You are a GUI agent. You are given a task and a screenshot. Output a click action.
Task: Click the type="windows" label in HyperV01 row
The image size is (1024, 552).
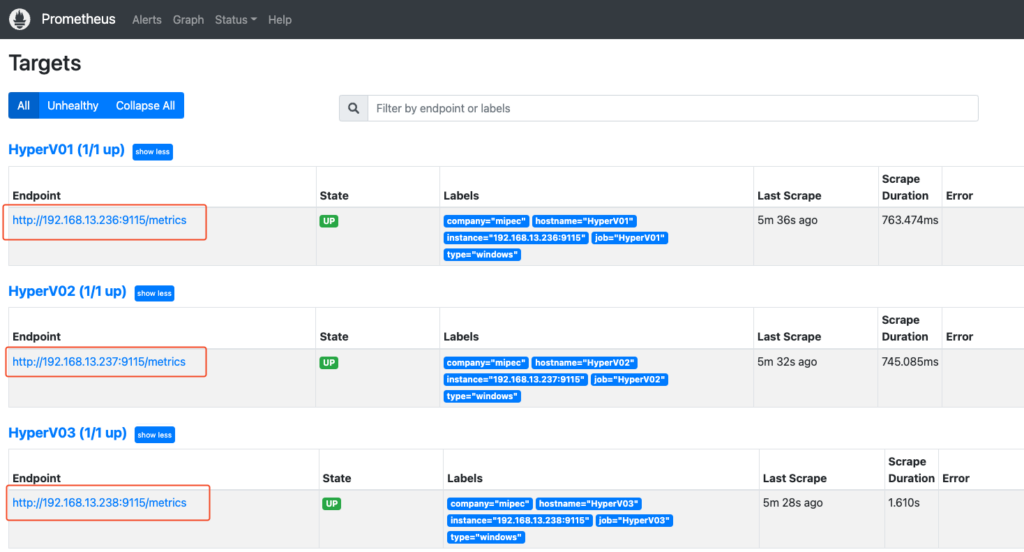pyautogui.click(x=482, y=255)
